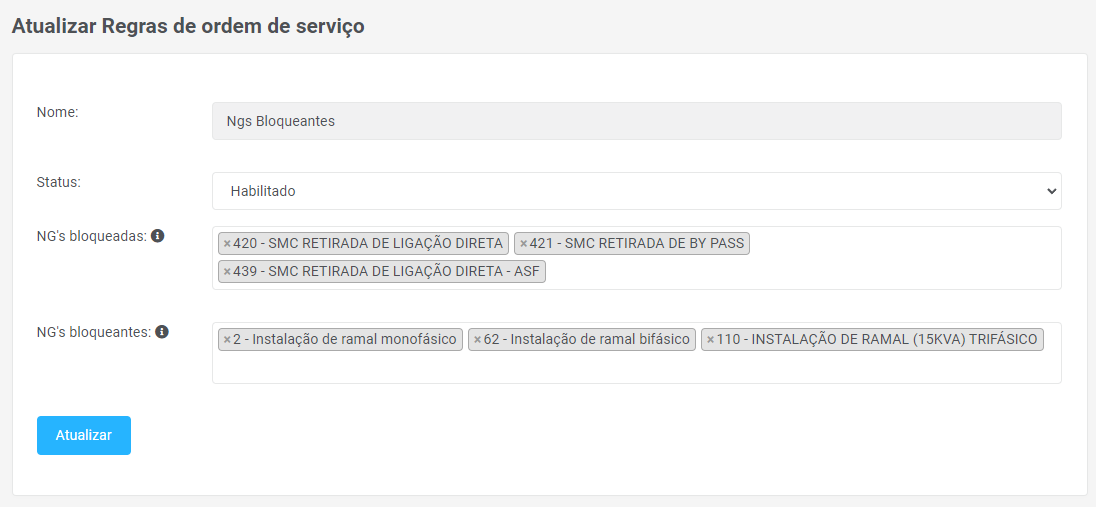Click the Status label
Viewport: 1096px width, 507px height.
(58, 182)
